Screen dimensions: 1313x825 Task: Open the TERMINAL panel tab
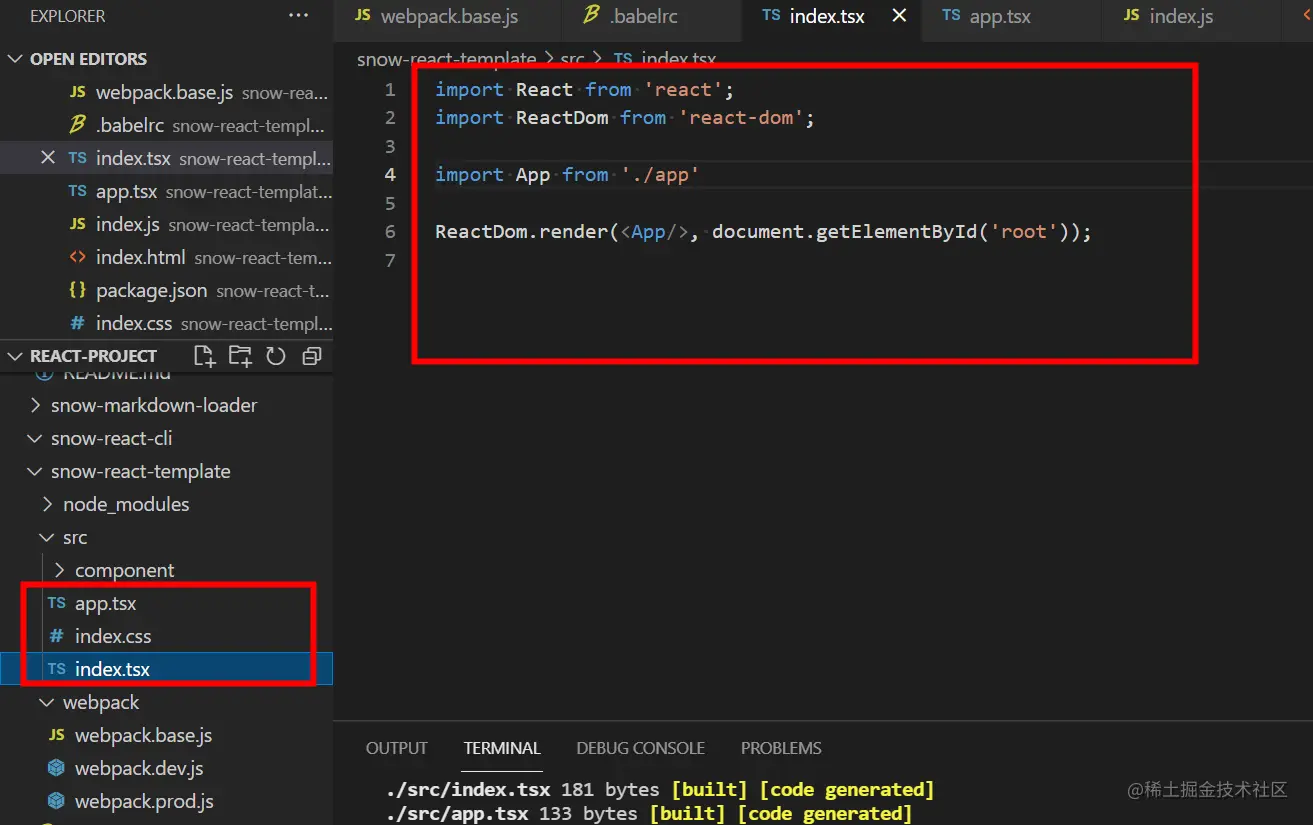[502, 748]
